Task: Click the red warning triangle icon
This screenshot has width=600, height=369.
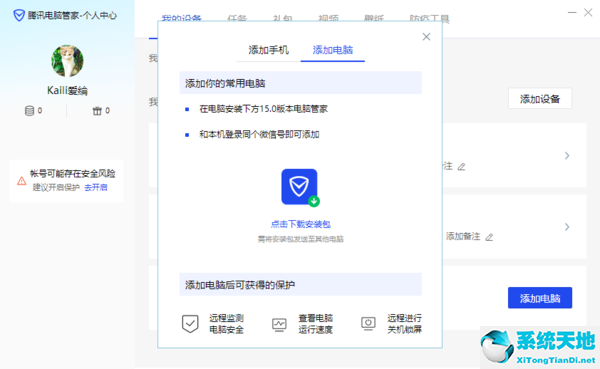Action: click(x=22, y=181)
